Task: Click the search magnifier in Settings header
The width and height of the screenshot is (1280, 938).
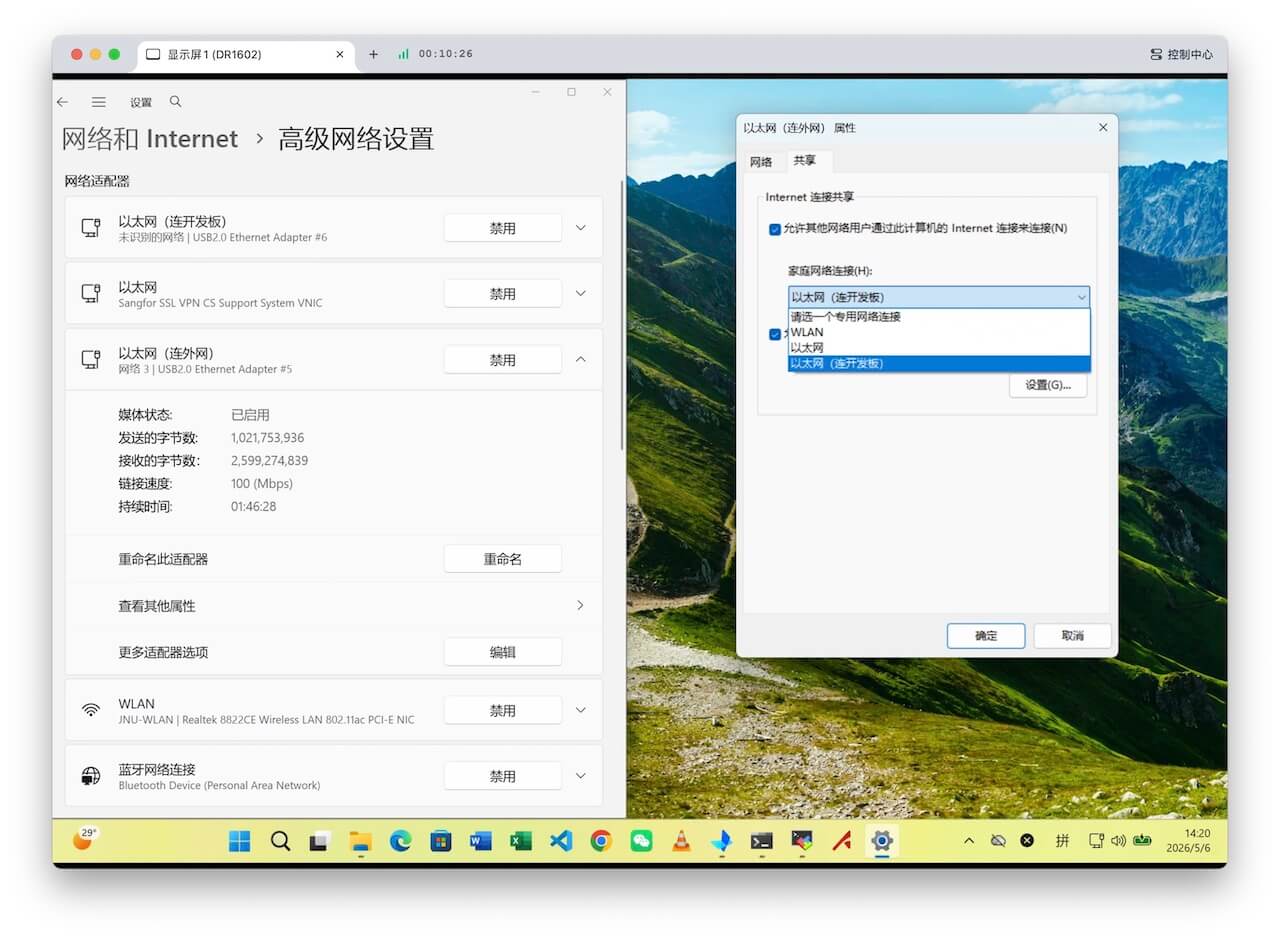Action: pos(176,102)
